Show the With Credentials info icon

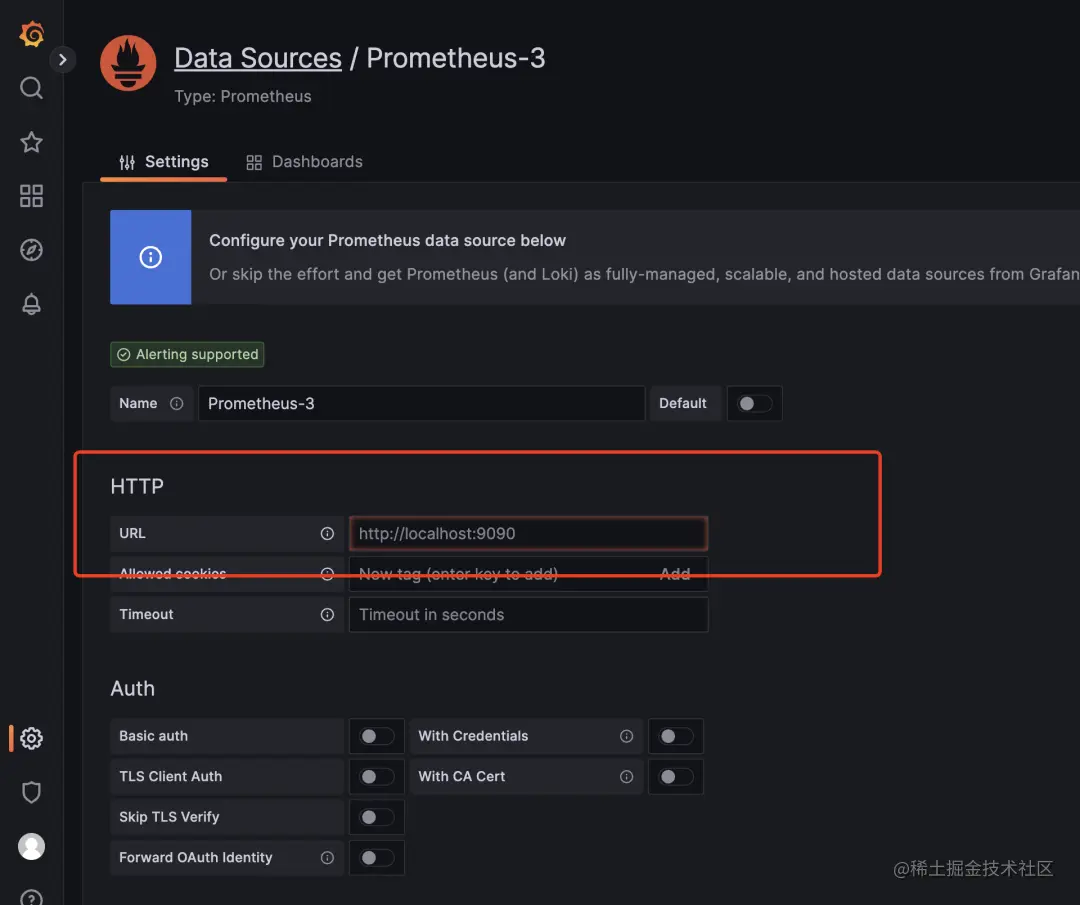(x=626, y=736)
